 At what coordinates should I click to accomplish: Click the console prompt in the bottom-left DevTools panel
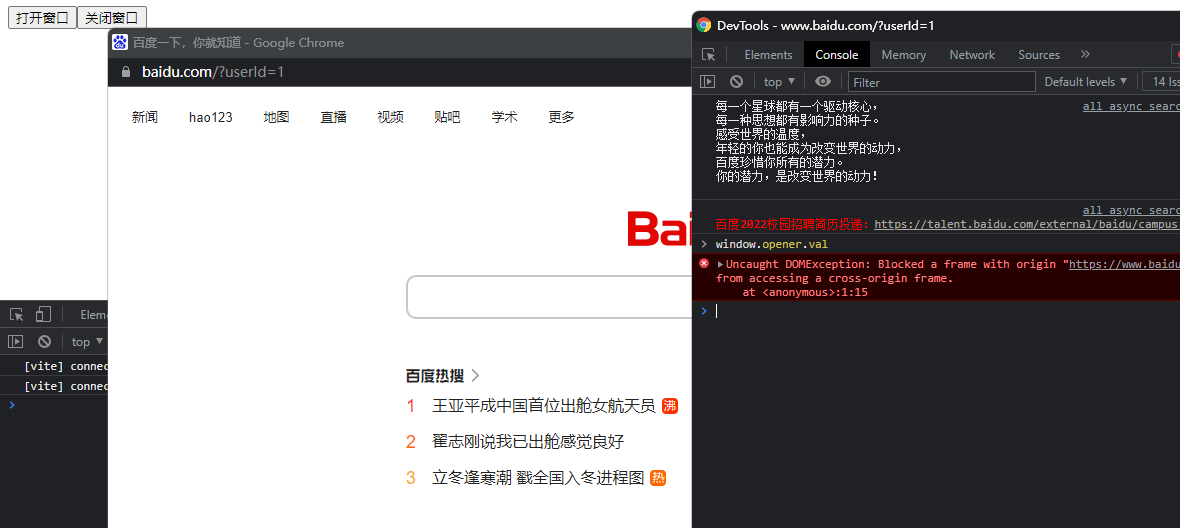pos(60,405)
